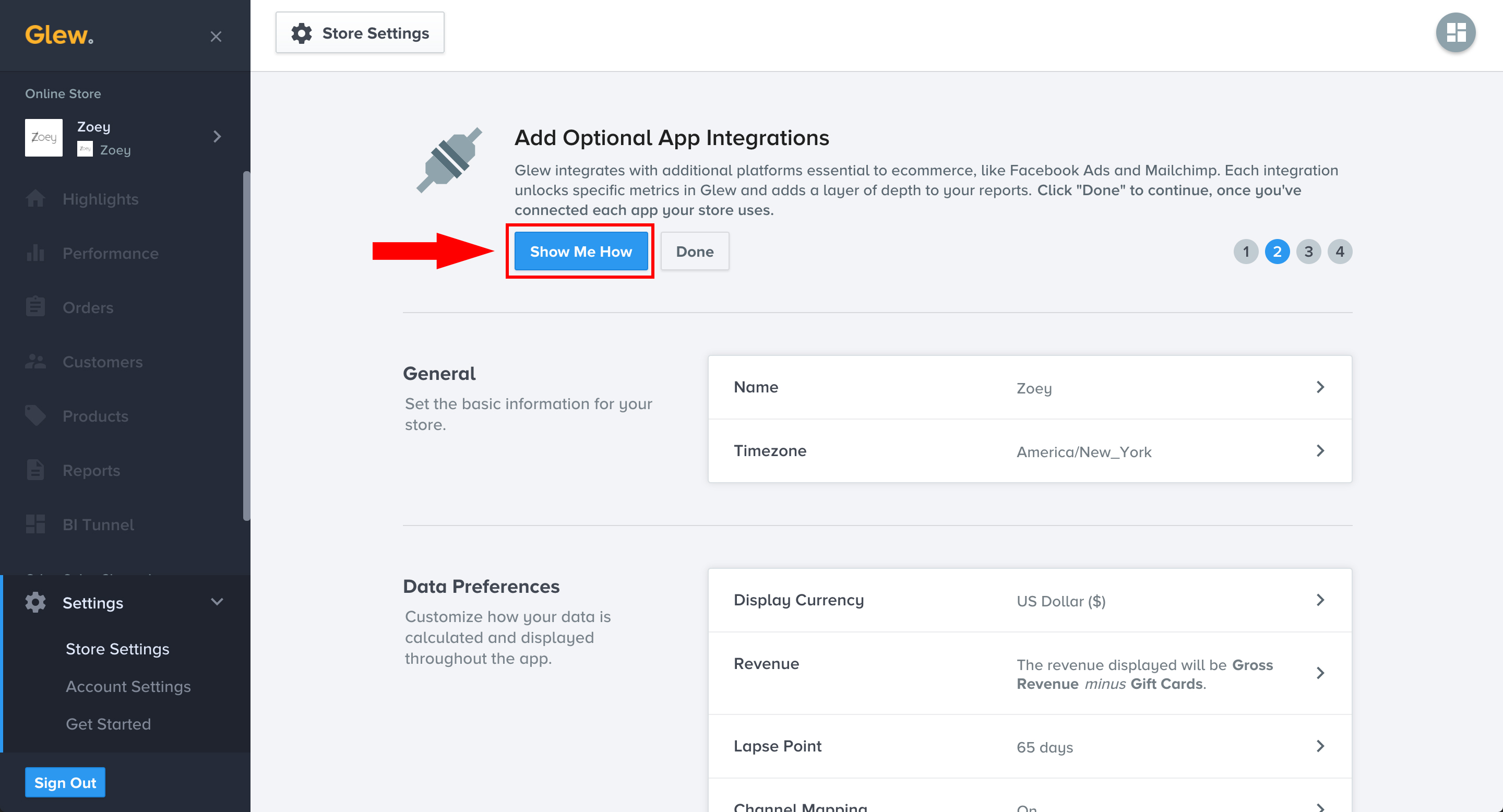Go to onboarding step 3
This screenshot has width=1503, height=812.
tap(1308, 252)
